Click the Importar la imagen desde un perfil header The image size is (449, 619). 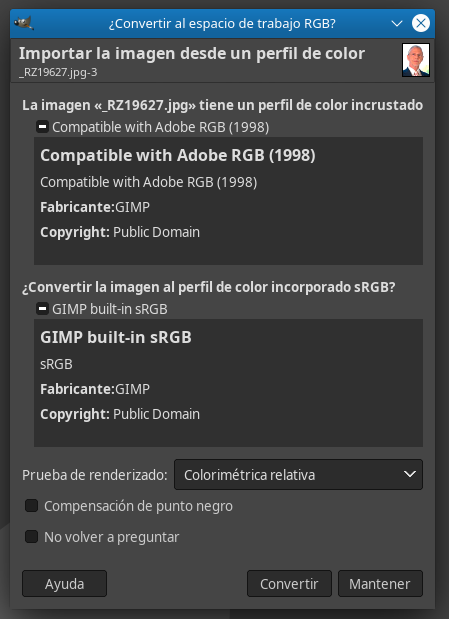(192, 53)
